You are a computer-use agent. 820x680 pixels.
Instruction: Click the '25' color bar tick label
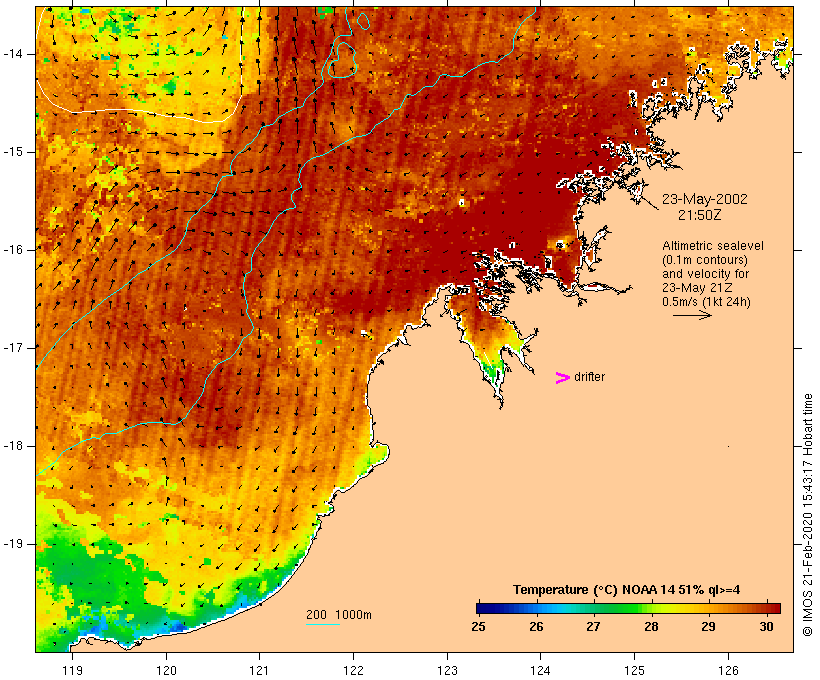tap(478, 626)
